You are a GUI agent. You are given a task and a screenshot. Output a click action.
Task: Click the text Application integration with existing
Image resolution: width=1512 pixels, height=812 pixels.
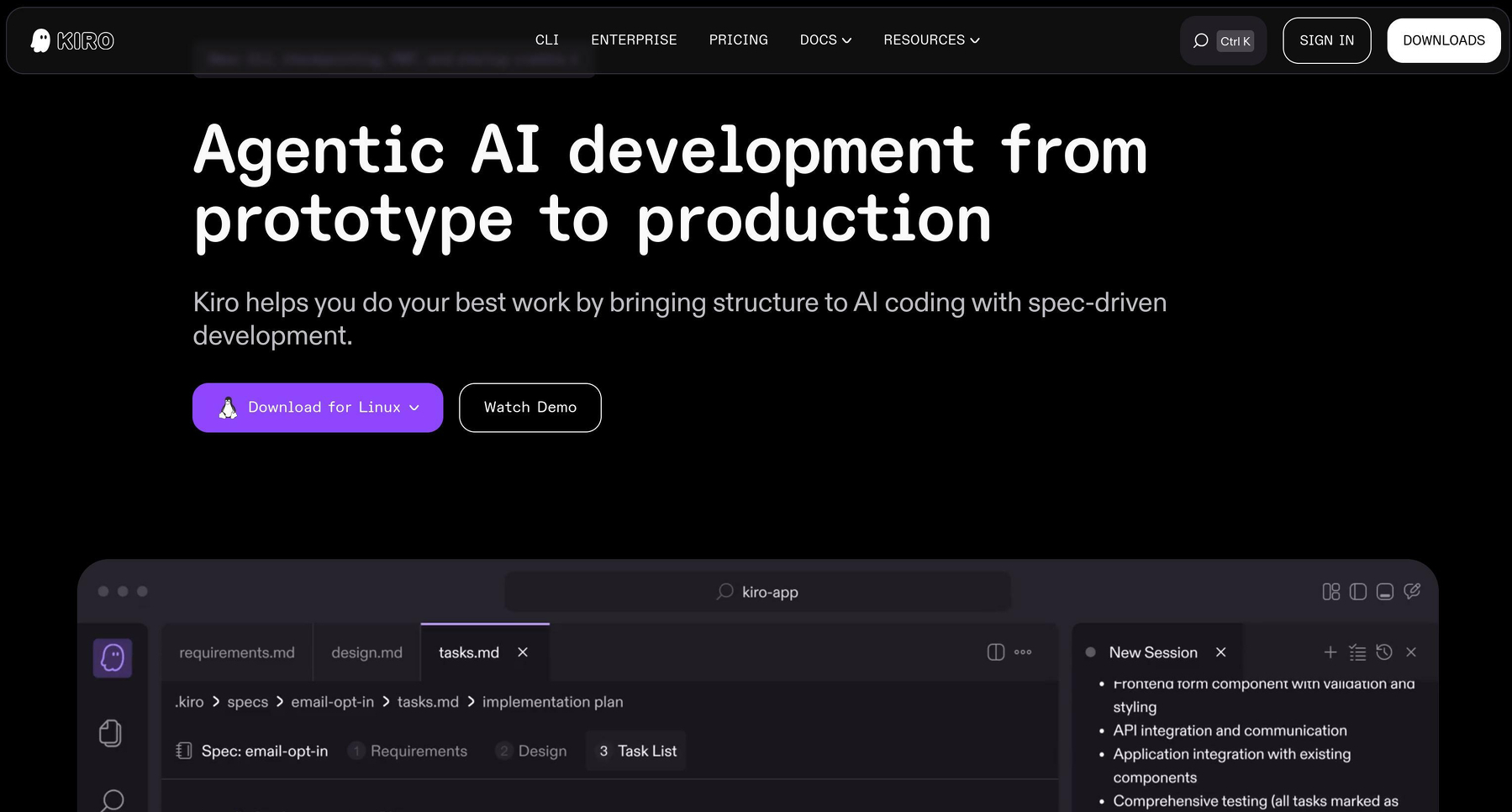click(1232, 755)
